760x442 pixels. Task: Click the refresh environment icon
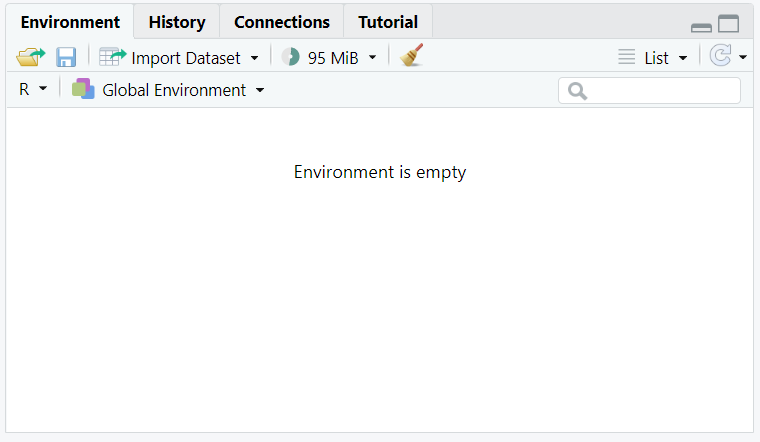click(x=720, y=55)
